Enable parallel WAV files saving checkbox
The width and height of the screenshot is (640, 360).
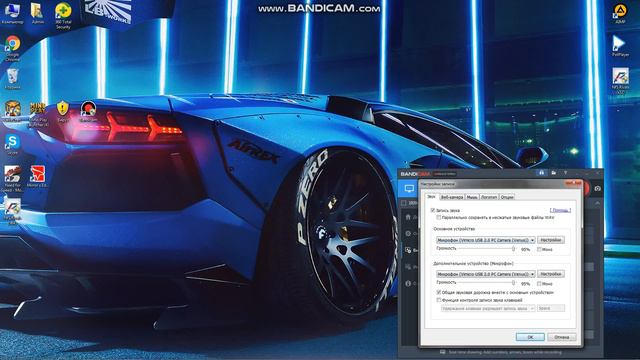click(x=439, y=218)
